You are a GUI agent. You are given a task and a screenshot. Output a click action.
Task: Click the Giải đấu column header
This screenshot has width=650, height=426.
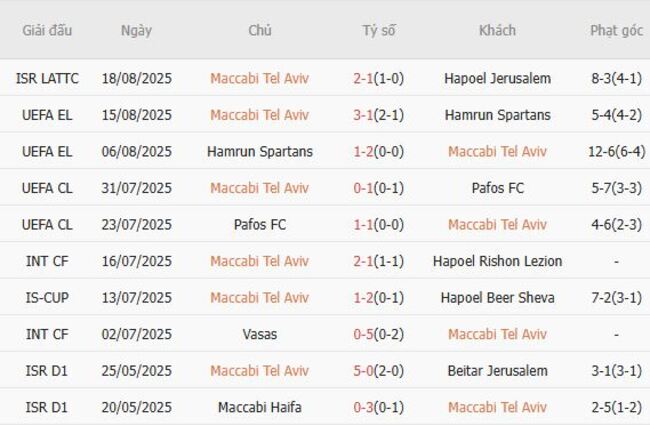point(47,30)
